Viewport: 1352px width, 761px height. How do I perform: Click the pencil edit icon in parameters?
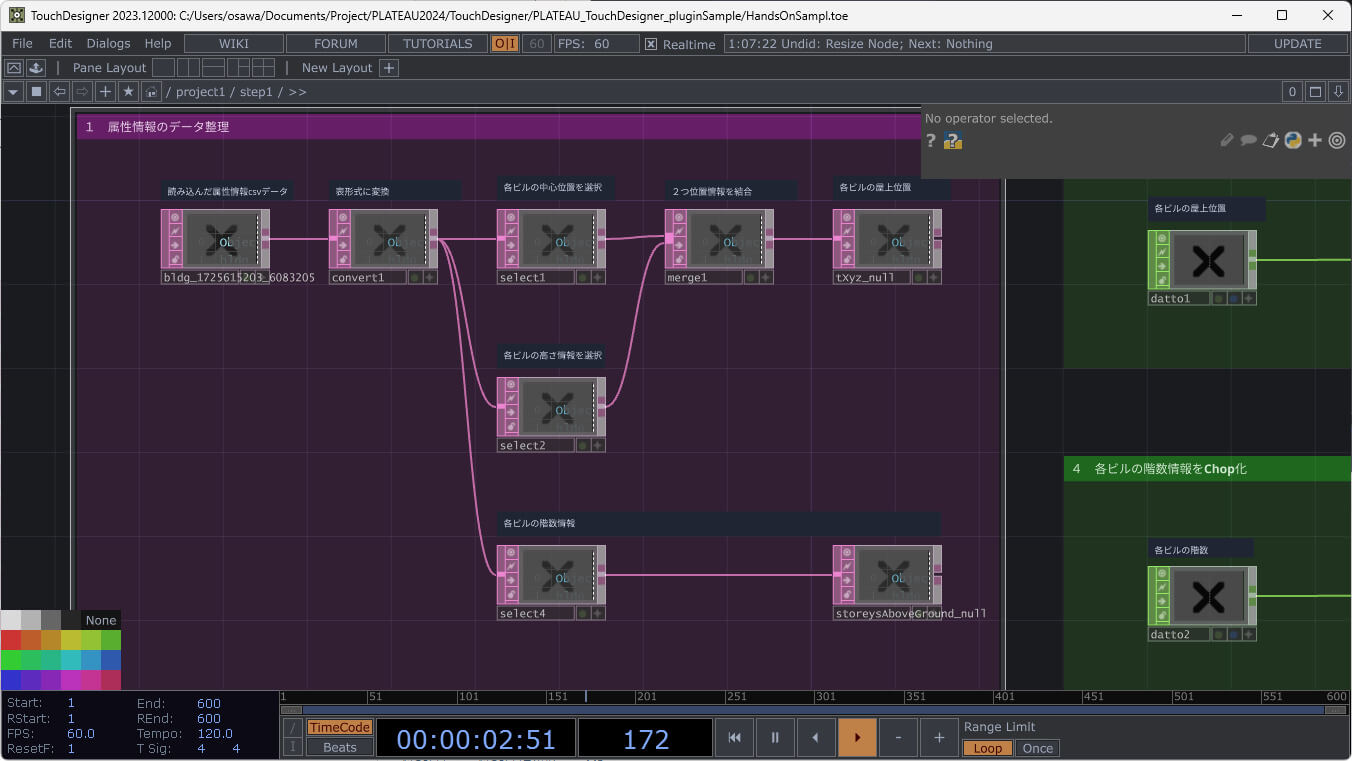(1227, 141)
